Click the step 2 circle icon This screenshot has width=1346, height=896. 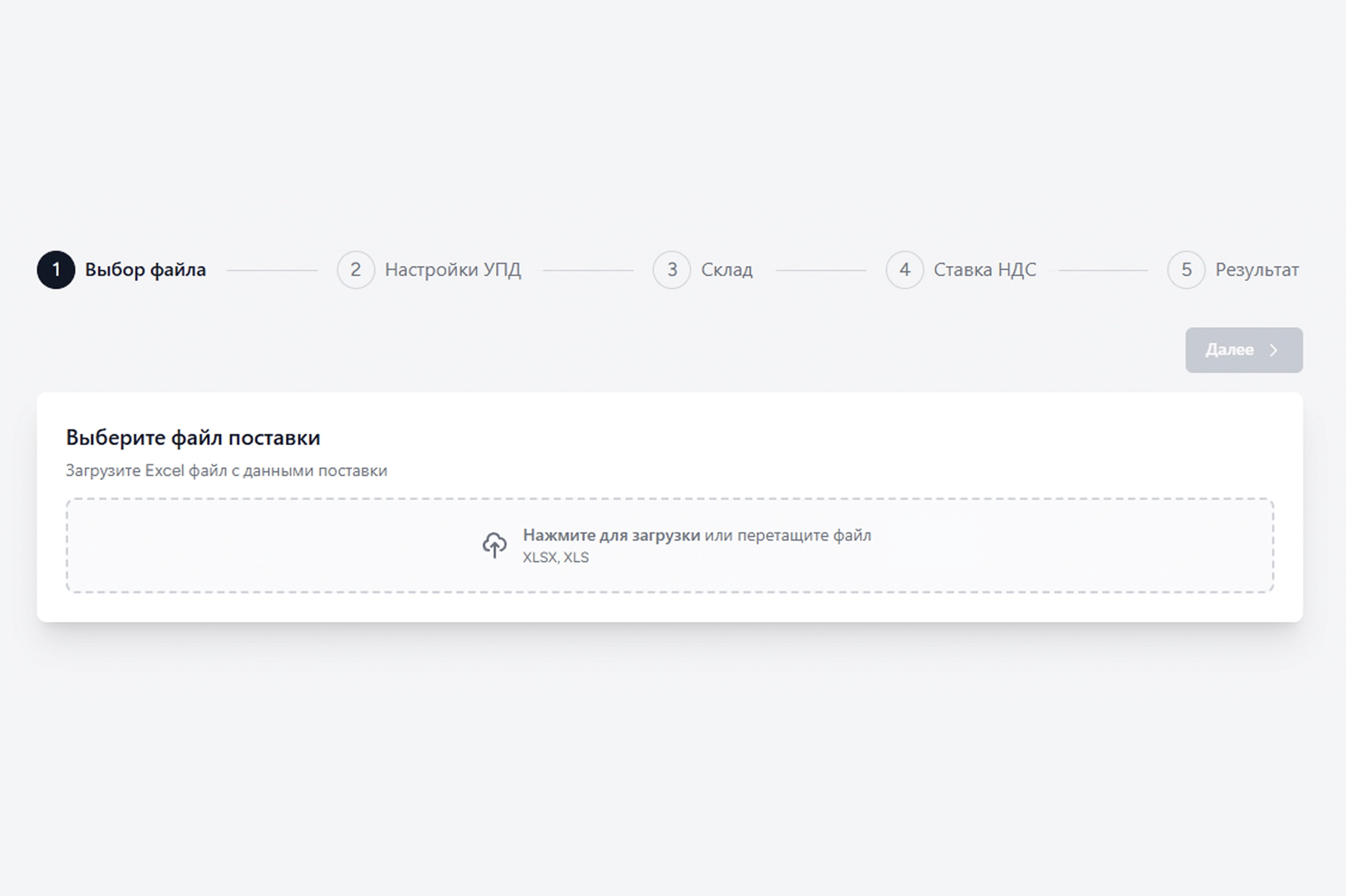tap(355, 270)
